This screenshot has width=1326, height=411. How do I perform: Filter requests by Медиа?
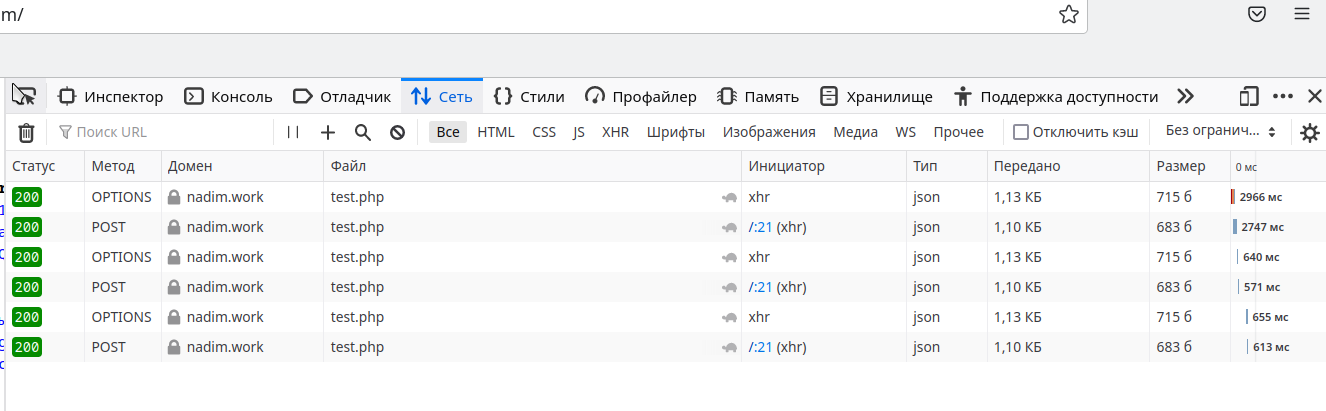coord(856,132)
